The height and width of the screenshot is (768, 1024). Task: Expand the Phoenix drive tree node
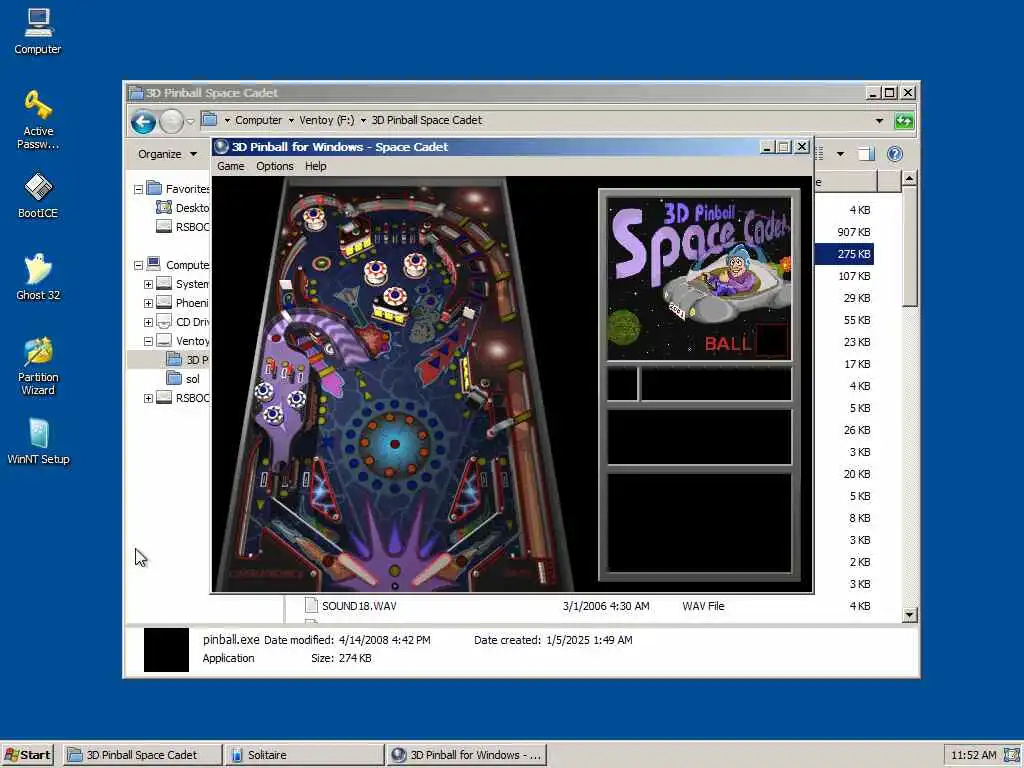point(148,303)
